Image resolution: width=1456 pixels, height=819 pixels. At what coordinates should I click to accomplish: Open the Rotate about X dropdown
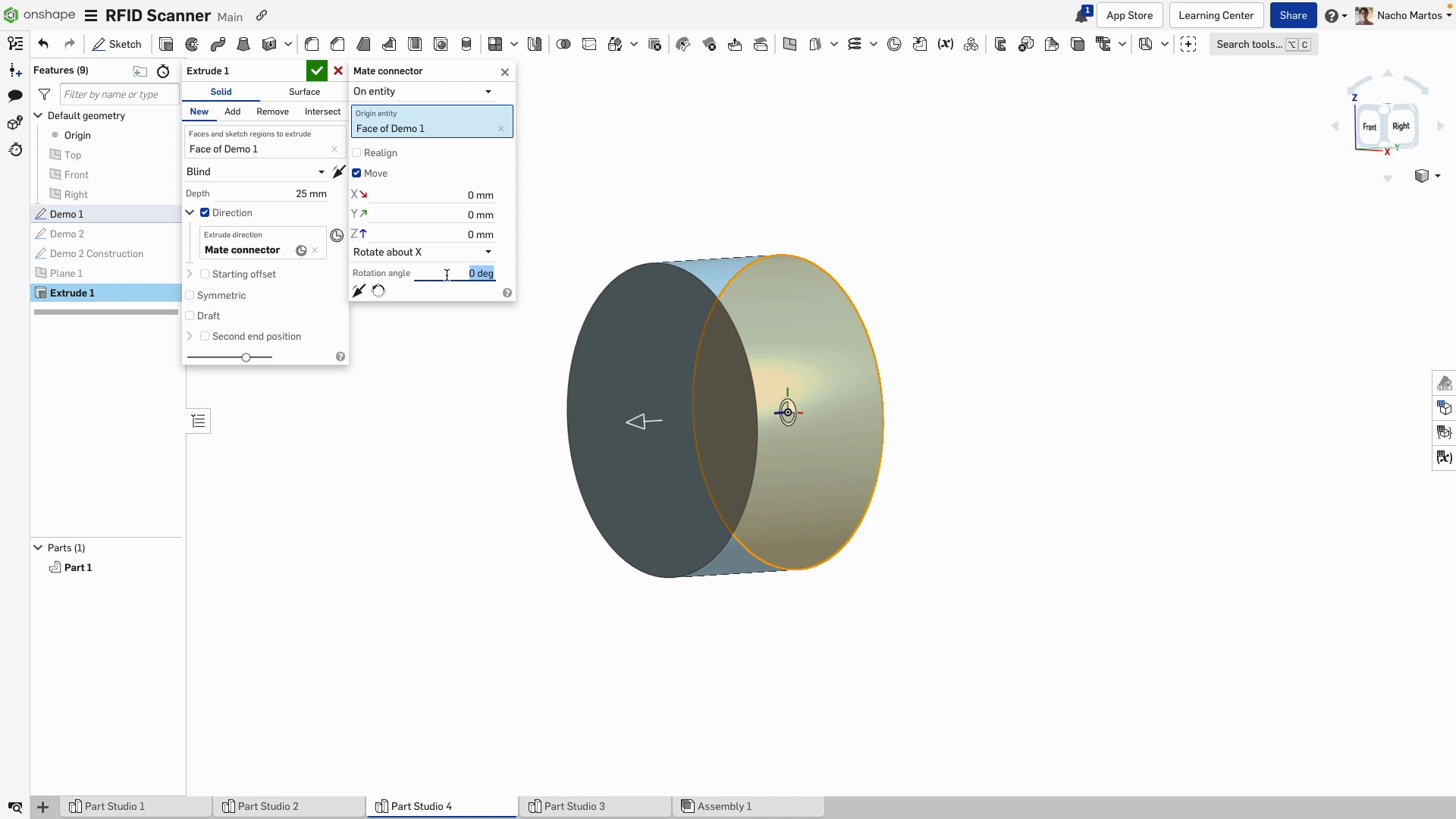[422, 253]
